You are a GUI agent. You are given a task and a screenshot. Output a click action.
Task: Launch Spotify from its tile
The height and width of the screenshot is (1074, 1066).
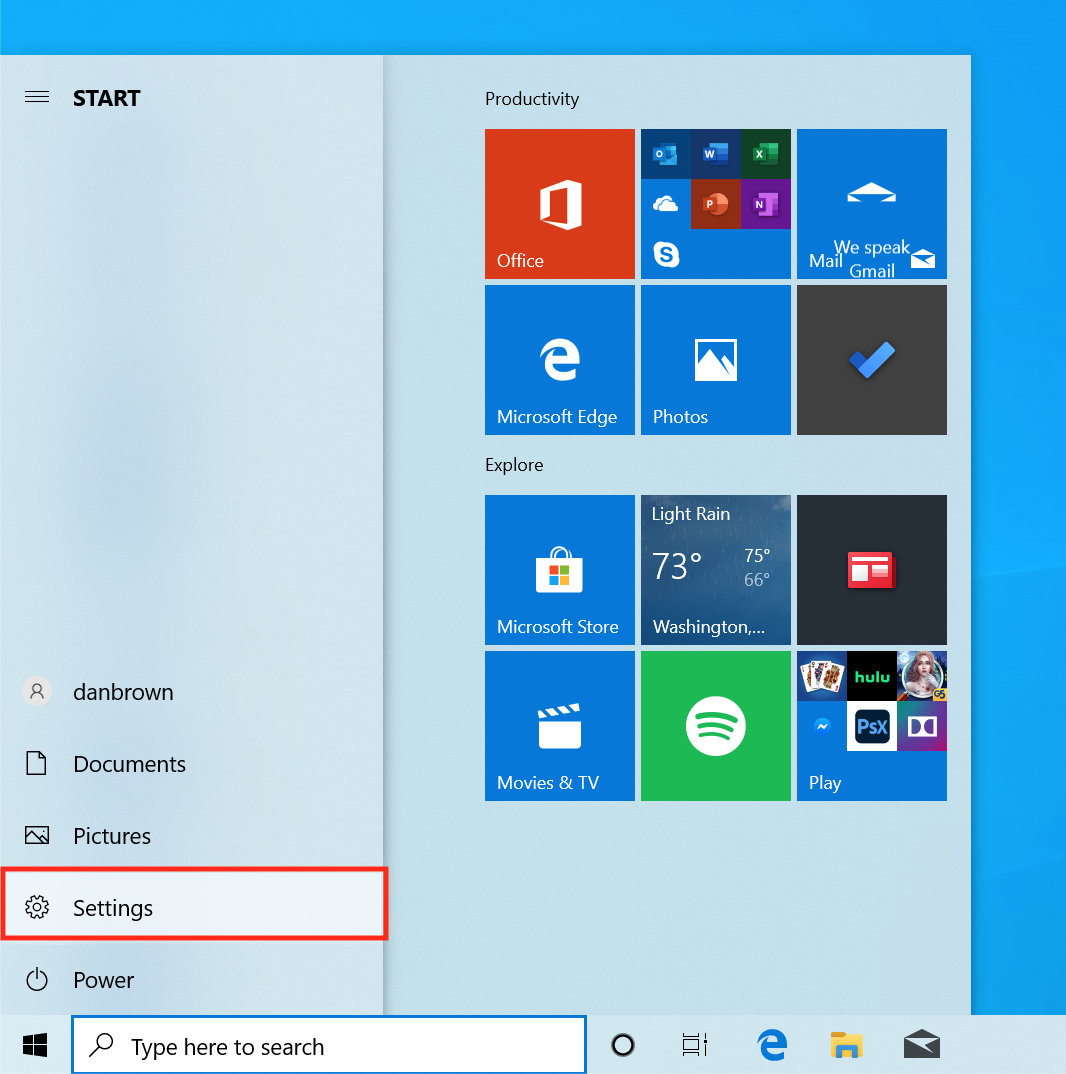(x=715, y=726)
